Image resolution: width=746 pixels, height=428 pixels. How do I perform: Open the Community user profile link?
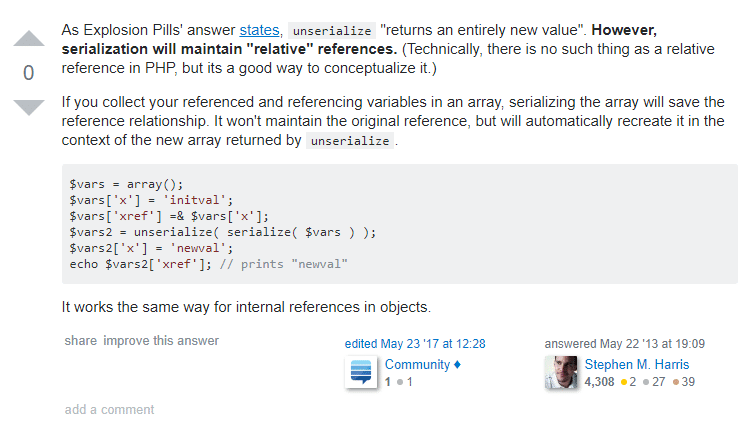click(417, 365)
